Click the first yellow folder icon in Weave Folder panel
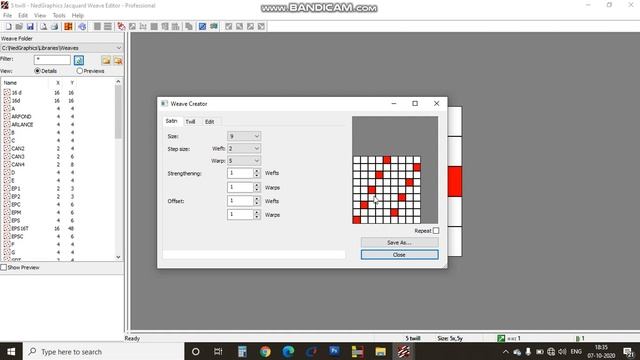 pos(106,60)
